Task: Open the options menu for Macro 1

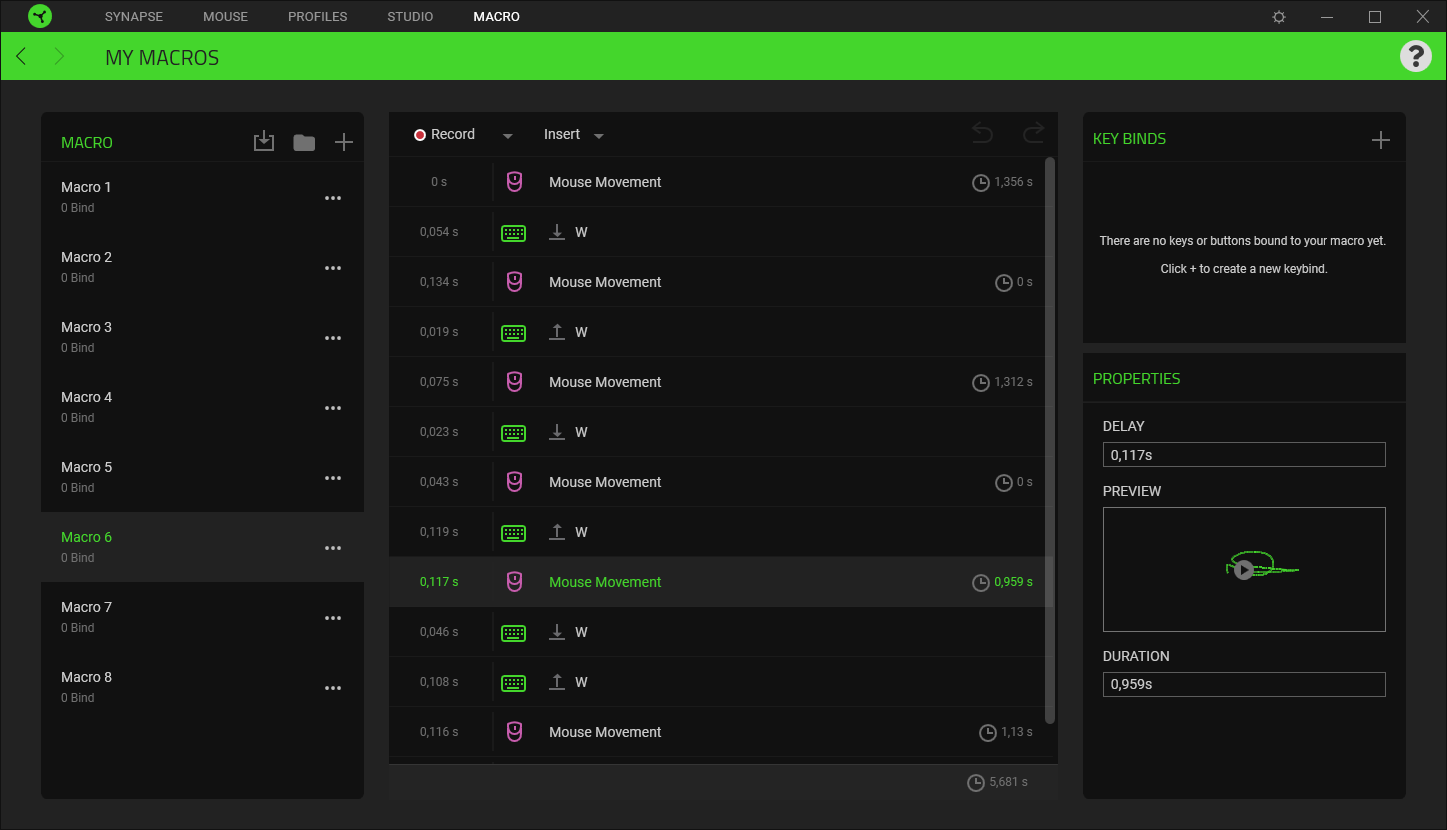Action: 333,198
